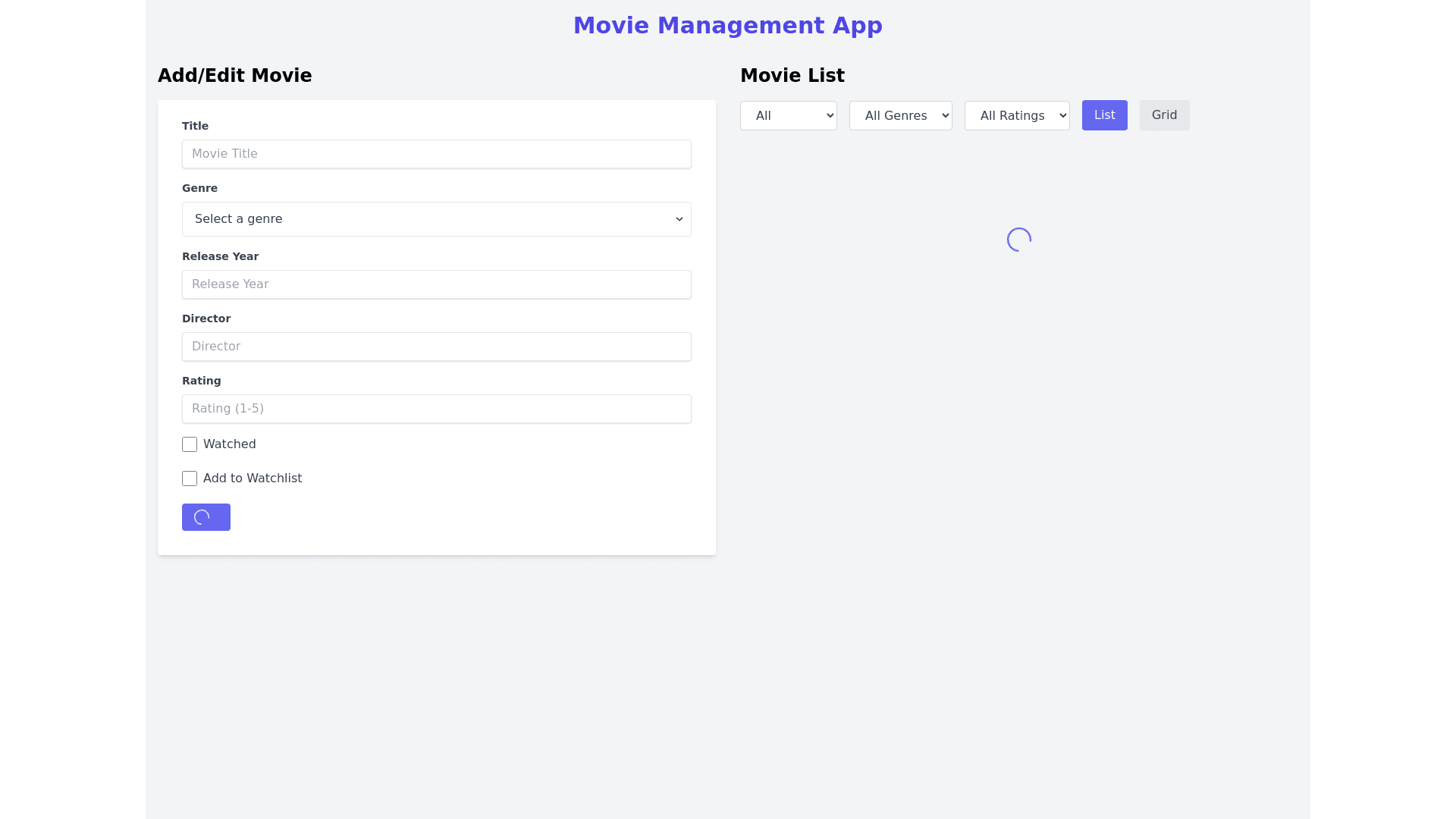The height and width of the screenshot is (819, 1456).
Task: Open the All Ratings filter
Action: [1016, 115]
